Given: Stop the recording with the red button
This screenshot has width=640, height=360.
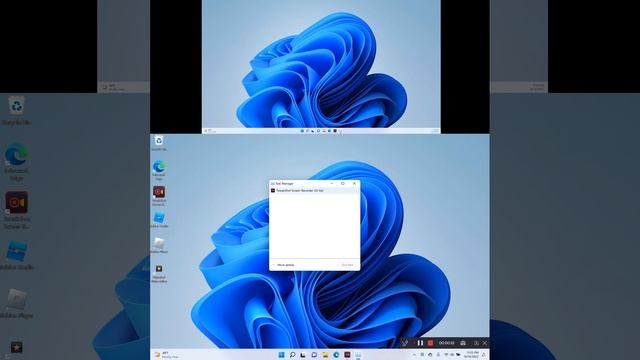Looking at the screenshot, I should pyautogui.click(x=430, y=343).
